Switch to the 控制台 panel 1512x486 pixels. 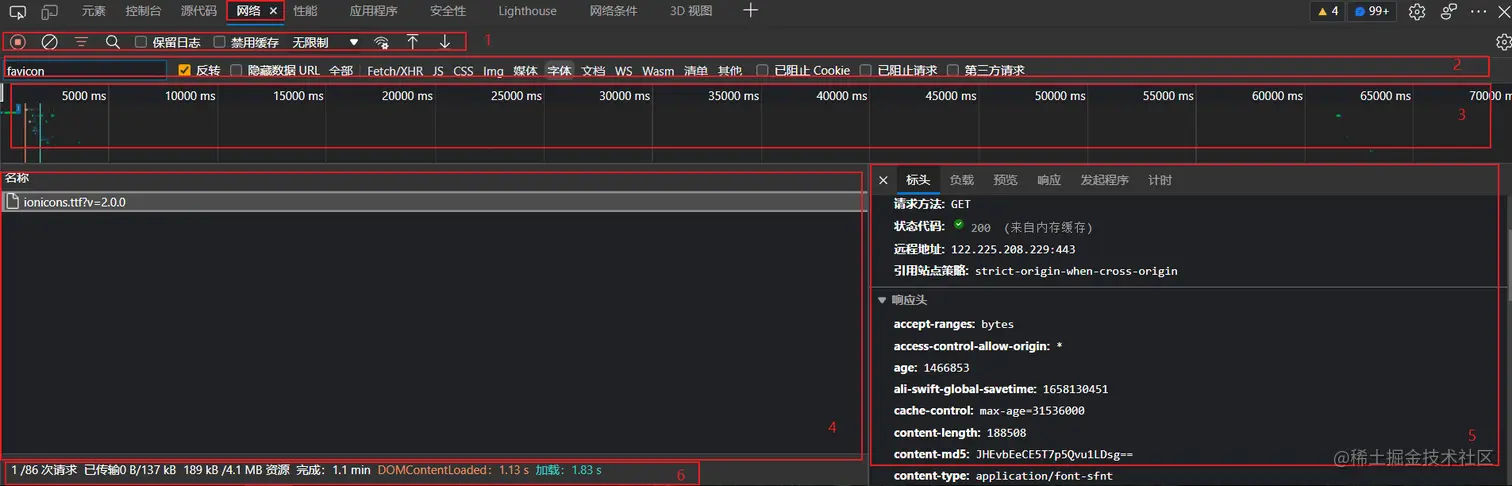[144, 11]
